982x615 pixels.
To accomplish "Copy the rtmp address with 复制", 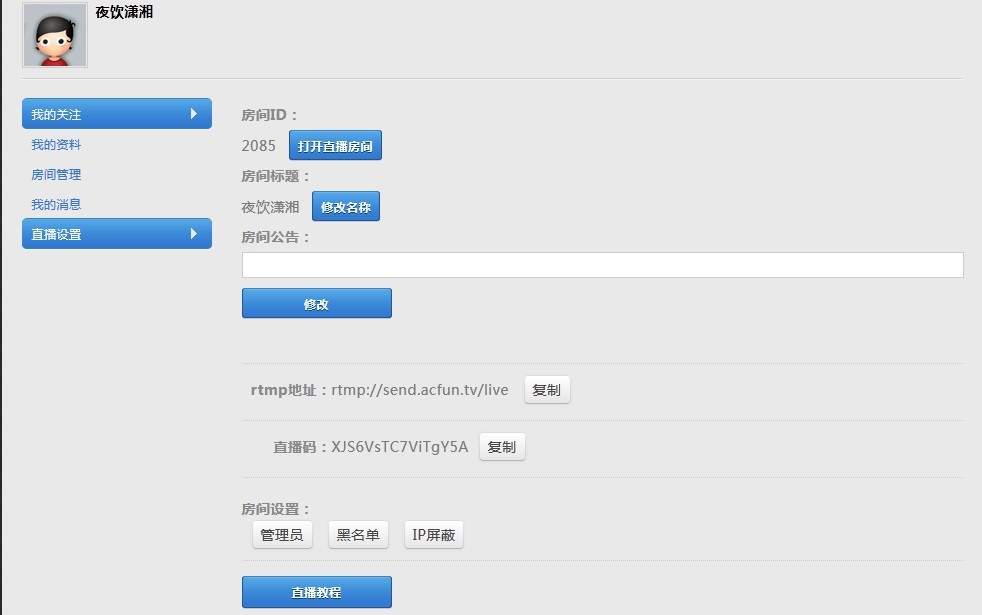I will tap(547, 390).
